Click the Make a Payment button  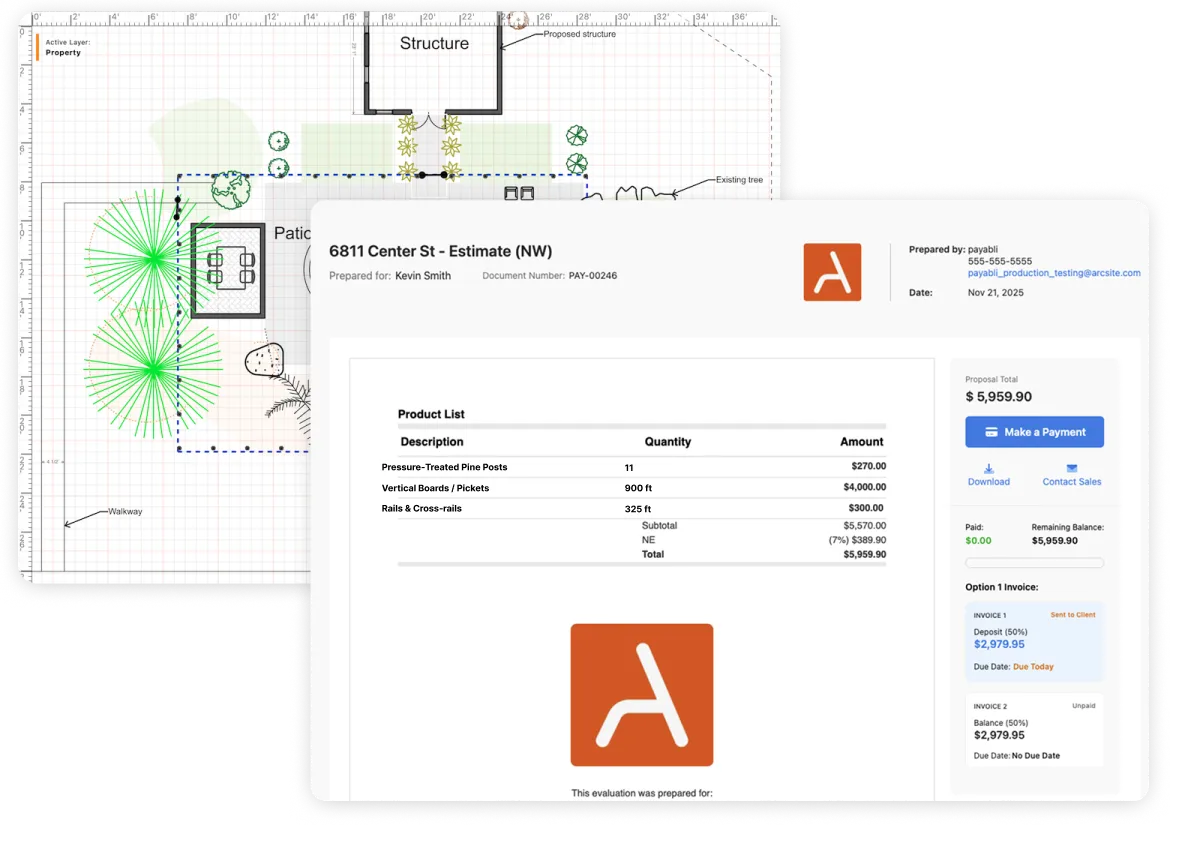point(1034,432)
